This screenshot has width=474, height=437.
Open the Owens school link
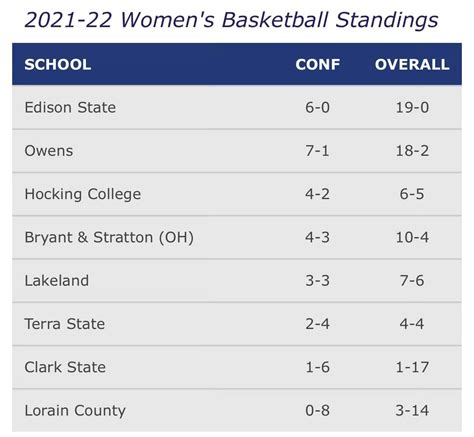click(49, 151)
